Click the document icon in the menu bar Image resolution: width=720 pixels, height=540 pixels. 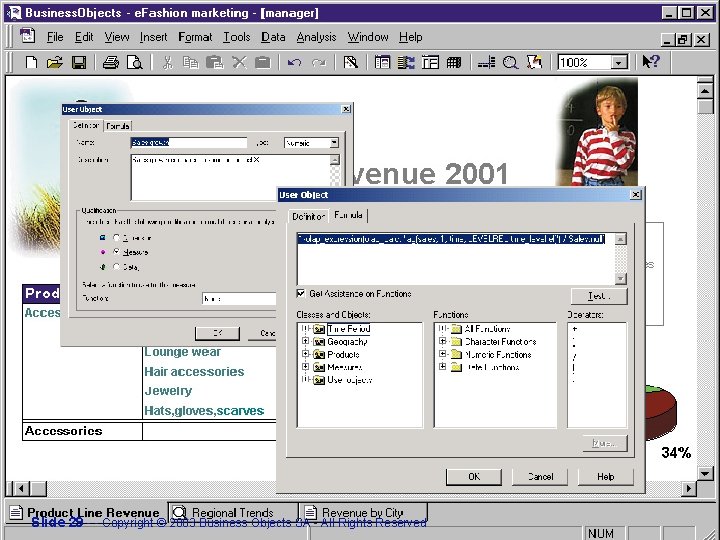click(28, 36)
